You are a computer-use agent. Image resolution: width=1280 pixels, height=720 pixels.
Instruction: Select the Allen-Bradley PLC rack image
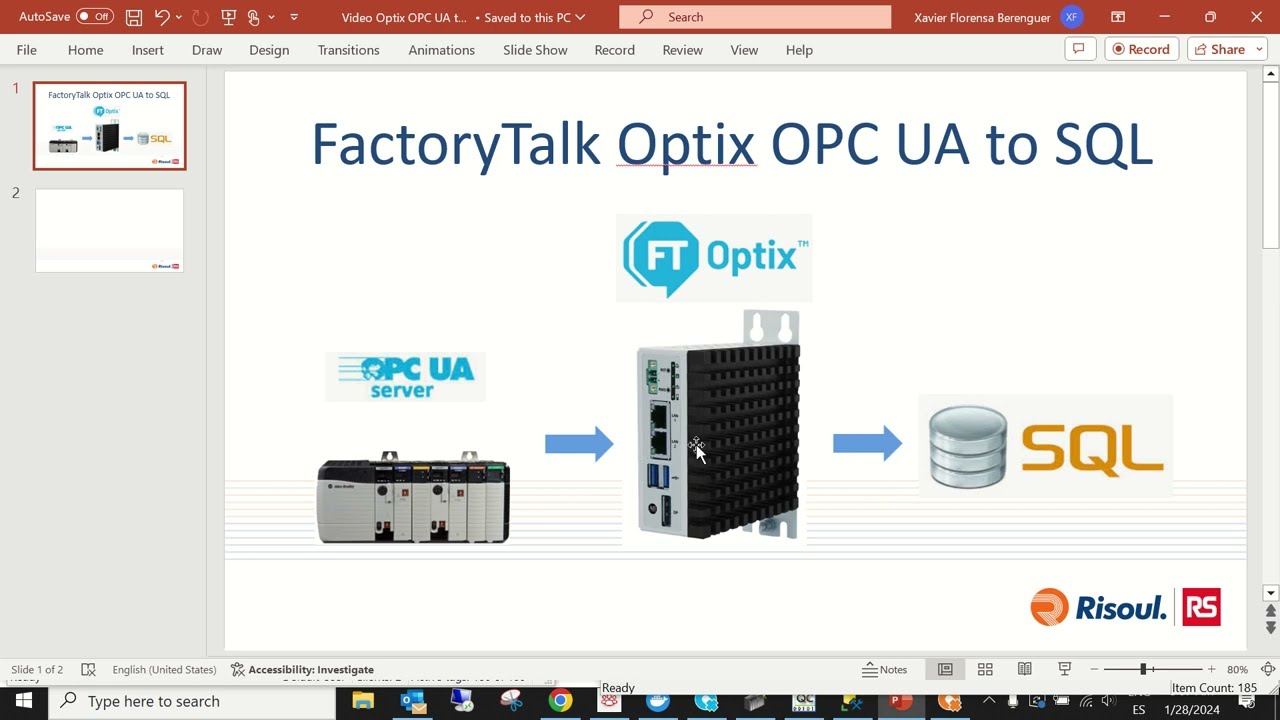[413, 498]
